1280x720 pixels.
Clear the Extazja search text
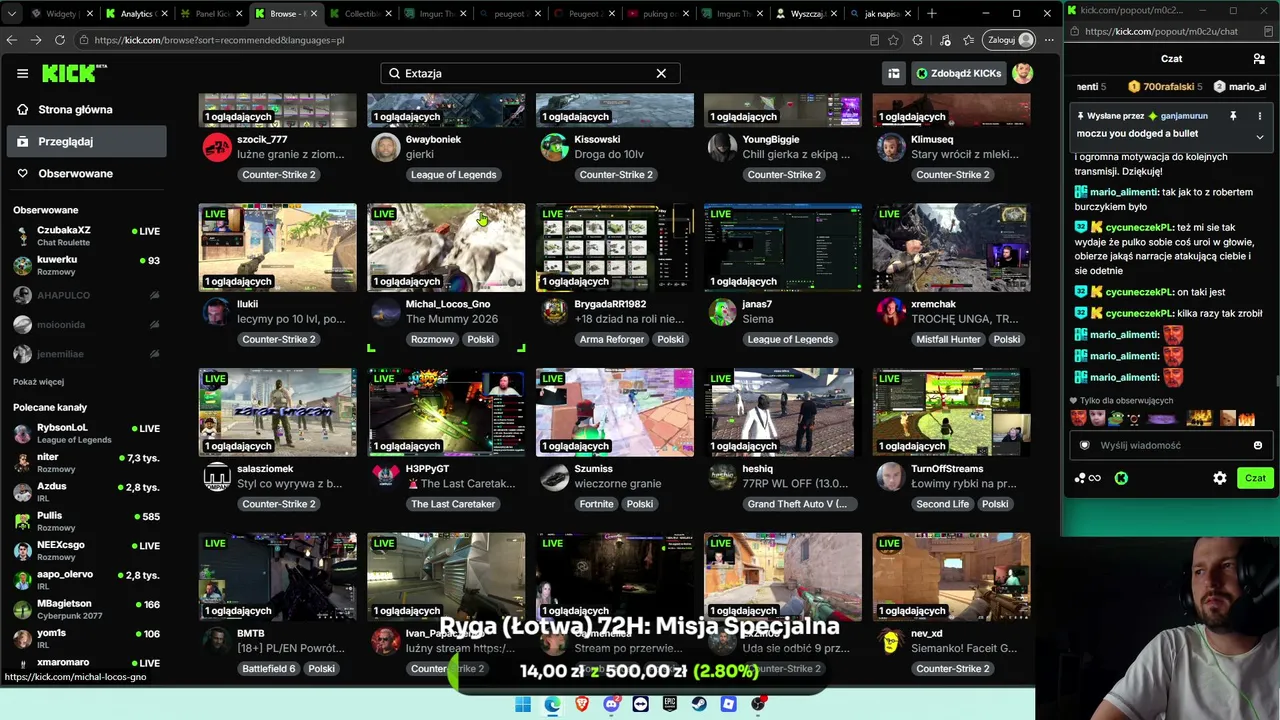pyautogui.click(x=661, y=73)
